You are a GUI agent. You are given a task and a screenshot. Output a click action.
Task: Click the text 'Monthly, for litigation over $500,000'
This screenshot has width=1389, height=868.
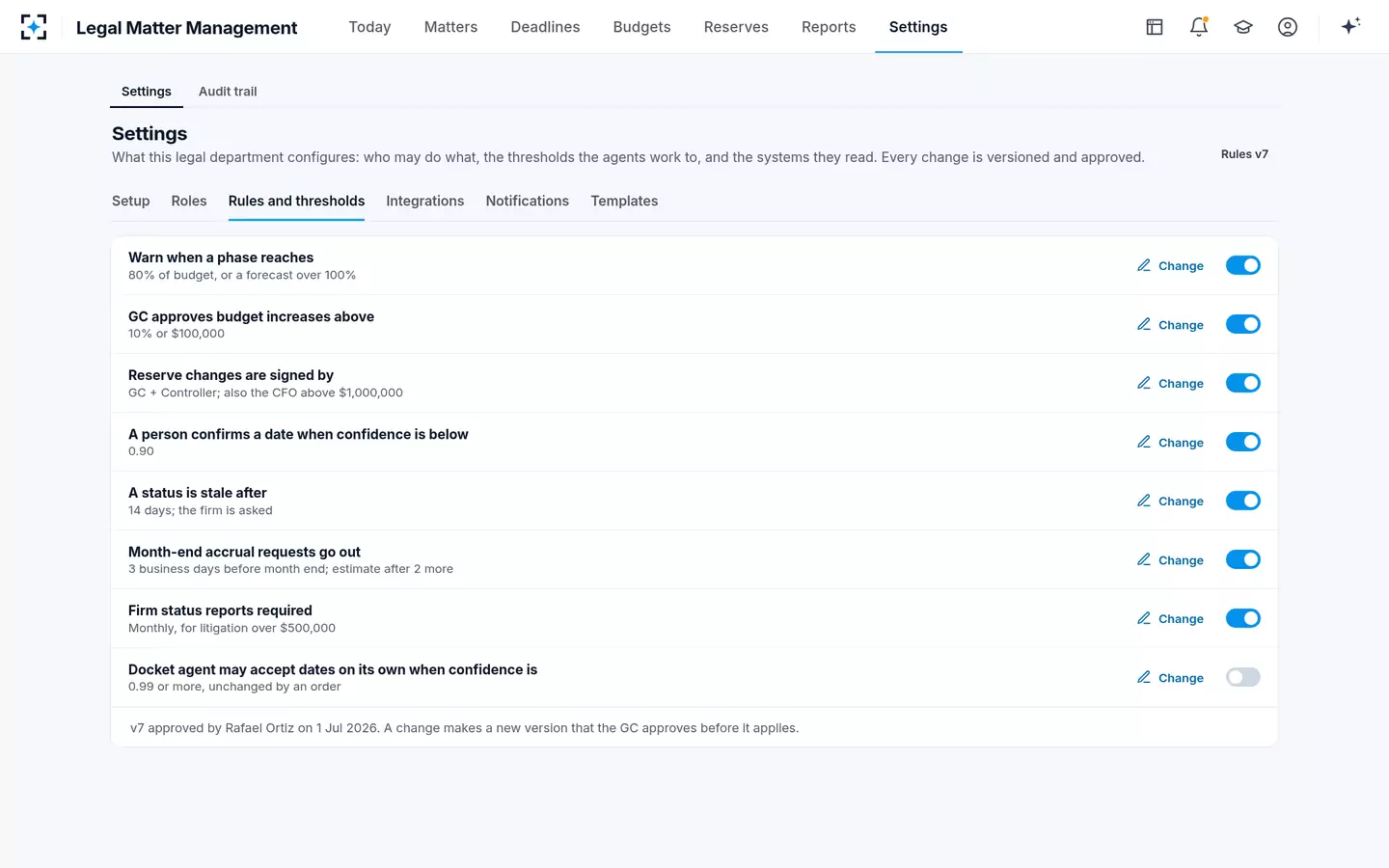[231, 628]
